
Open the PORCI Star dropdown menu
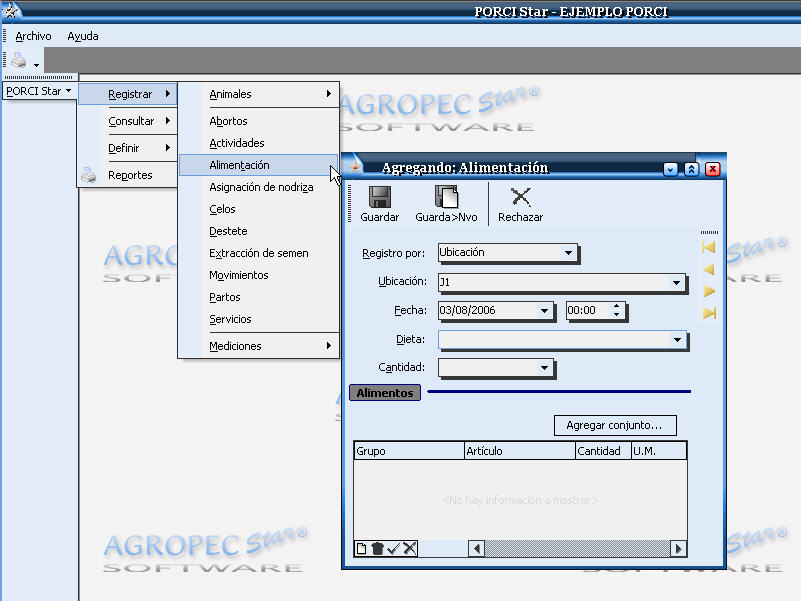pos(39,91)
